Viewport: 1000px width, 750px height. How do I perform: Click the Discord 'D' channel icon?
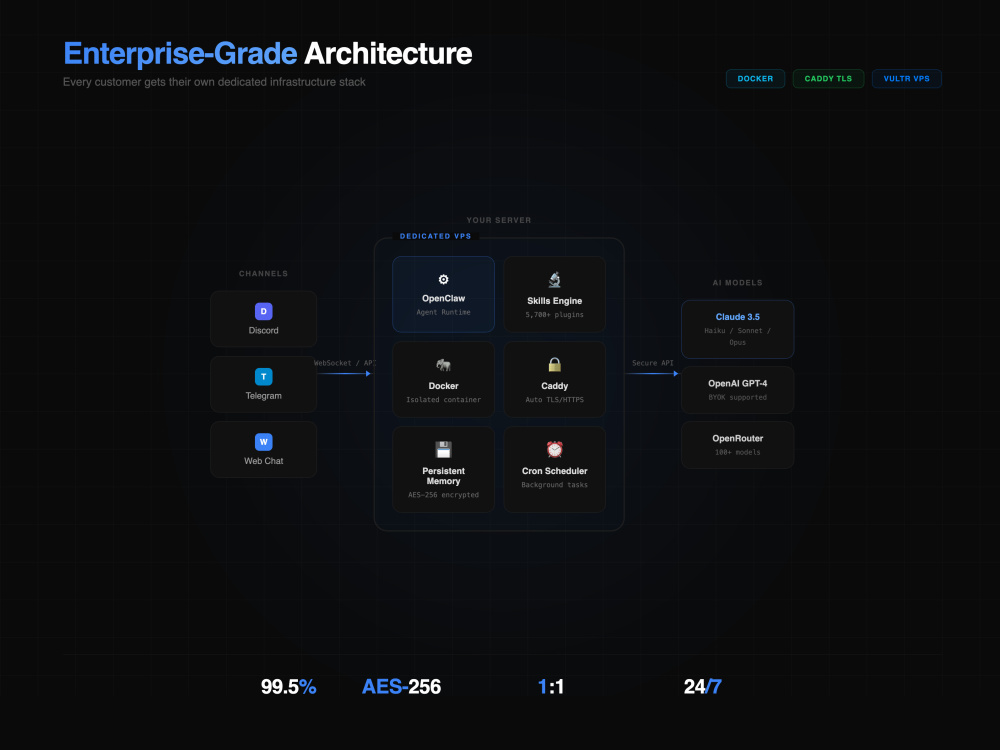263,311
